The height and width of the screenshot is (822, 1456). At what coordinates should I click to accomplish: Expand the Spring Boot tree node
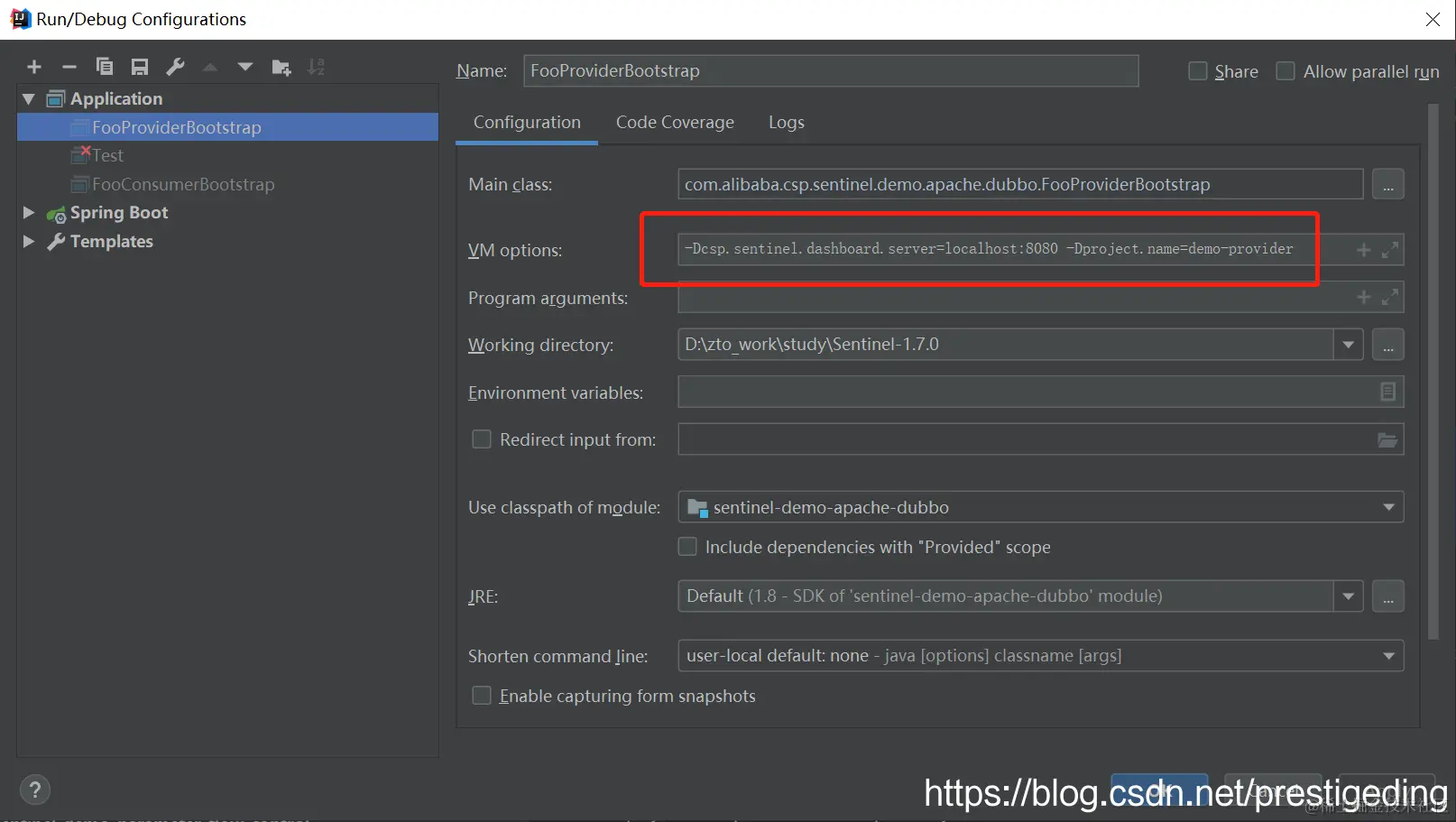[x=29, y=213]
